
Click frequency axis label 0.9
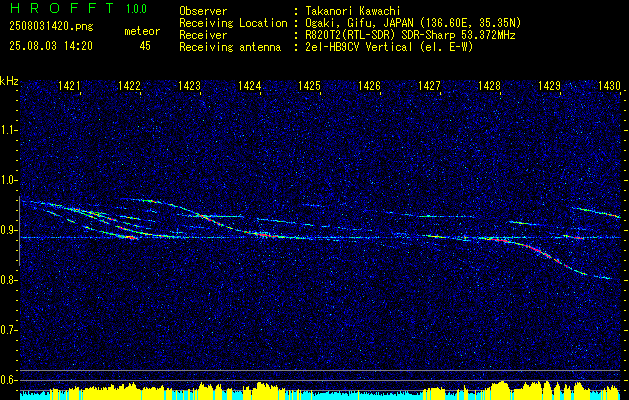point(8,230)
